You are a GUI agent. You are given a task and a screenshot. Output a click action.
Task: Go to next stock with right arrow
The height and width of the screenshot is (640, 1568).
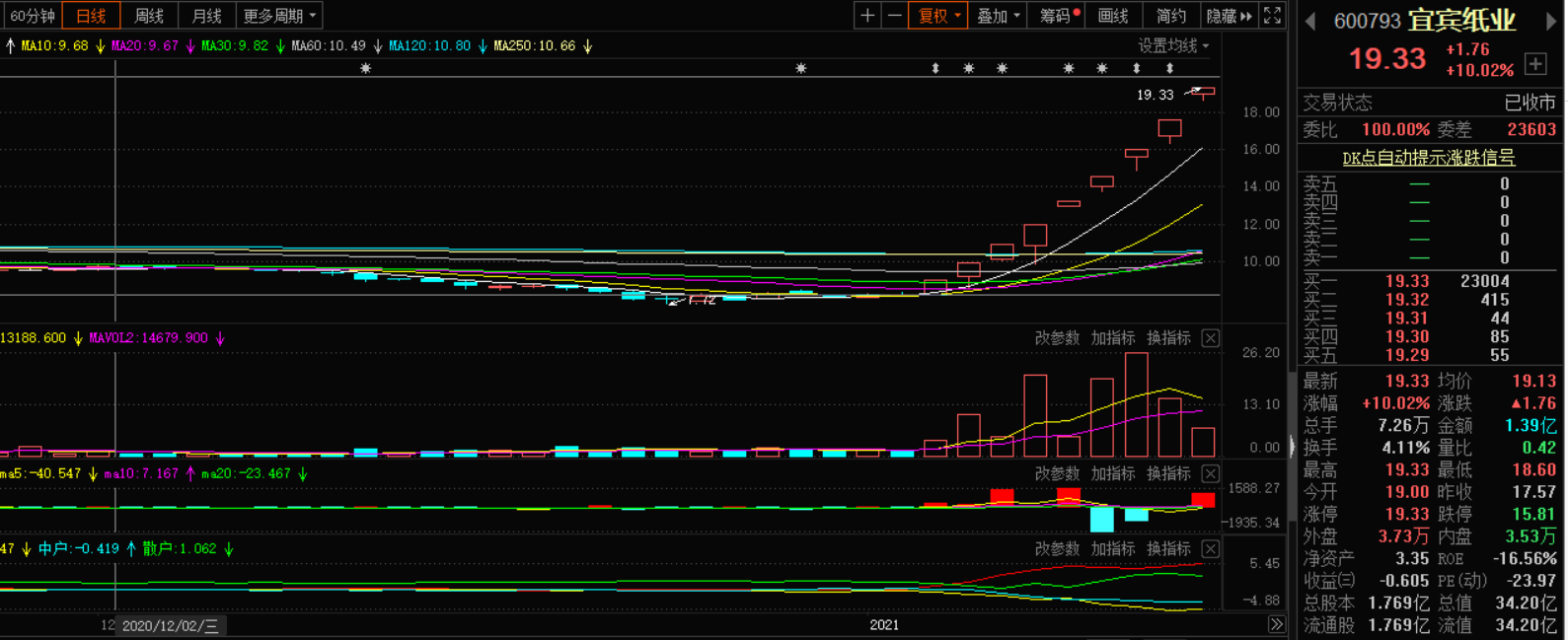[1551, 22]
